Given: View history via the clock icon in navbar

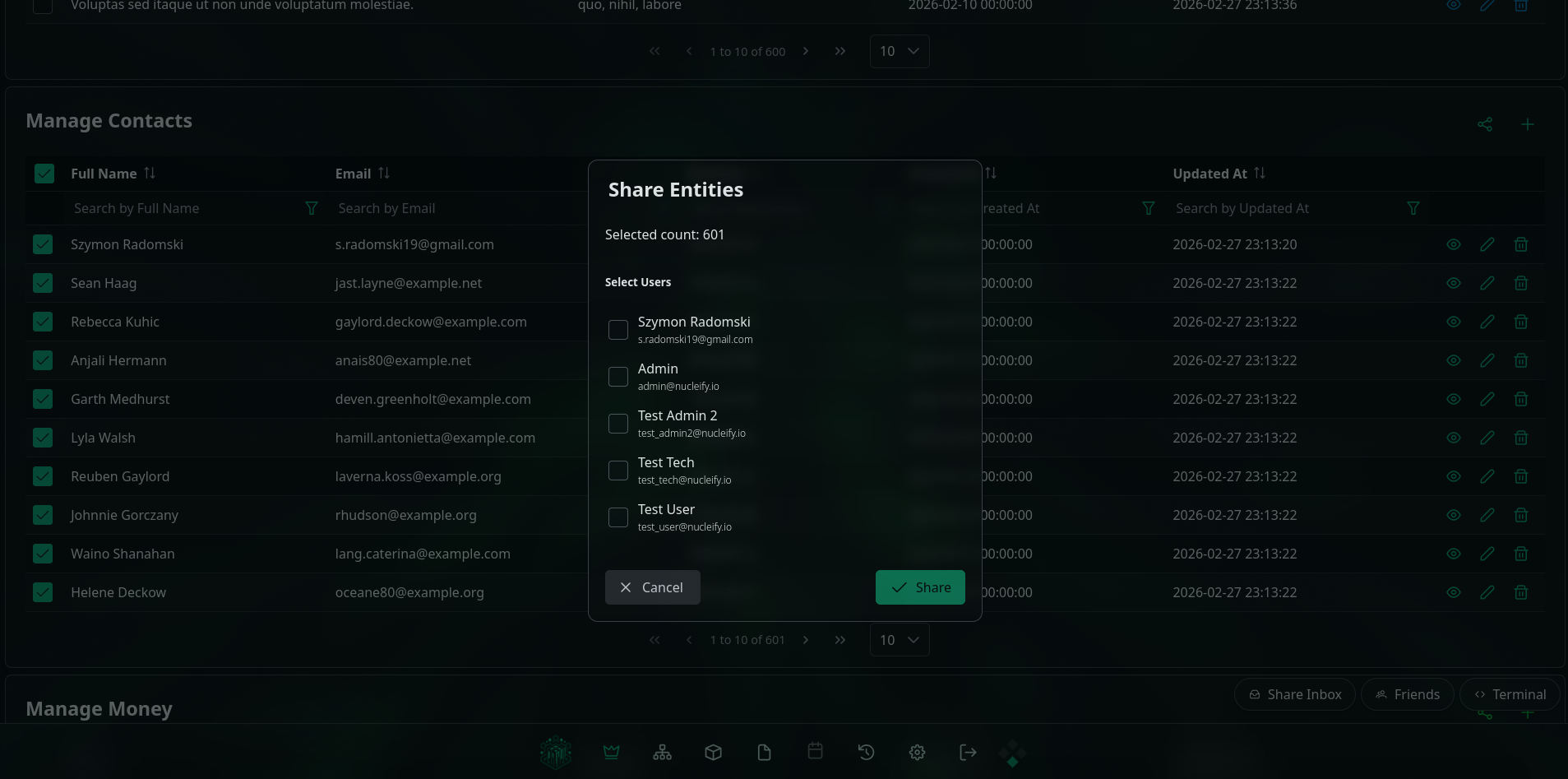Looking at the screenshot, I should (x=866, y=752).
